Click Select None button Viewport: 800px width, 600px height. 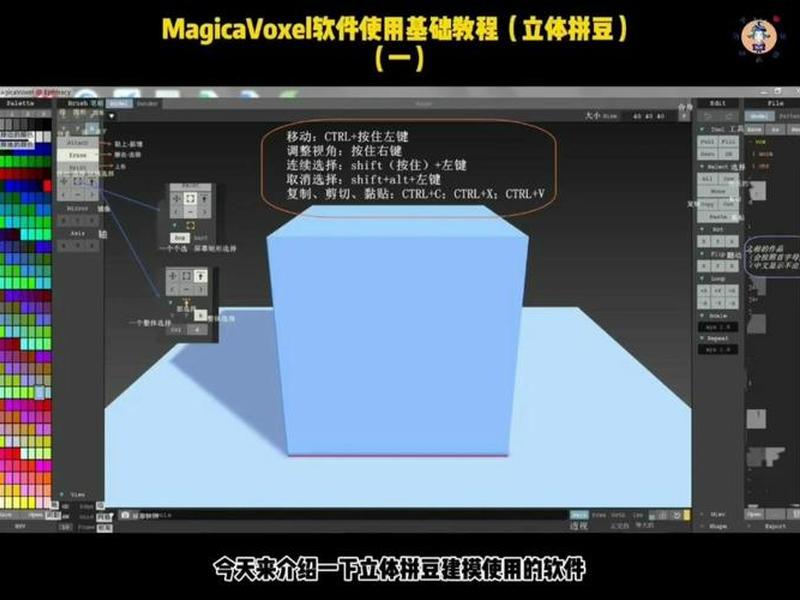[718, 191]
